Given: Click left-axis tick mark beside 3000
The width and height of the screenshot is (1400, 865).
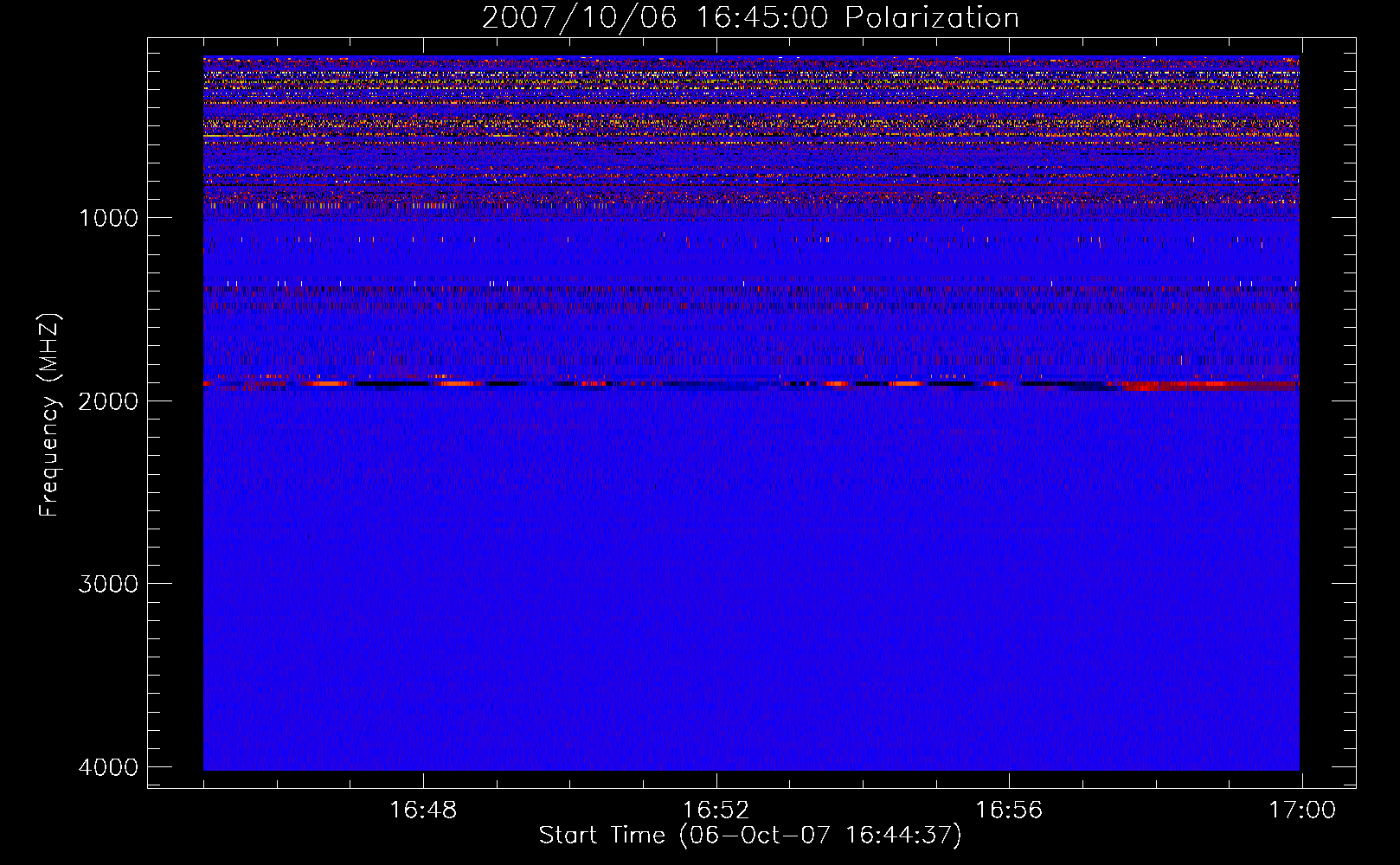Looking at the screenshot, I should [156, 583].
